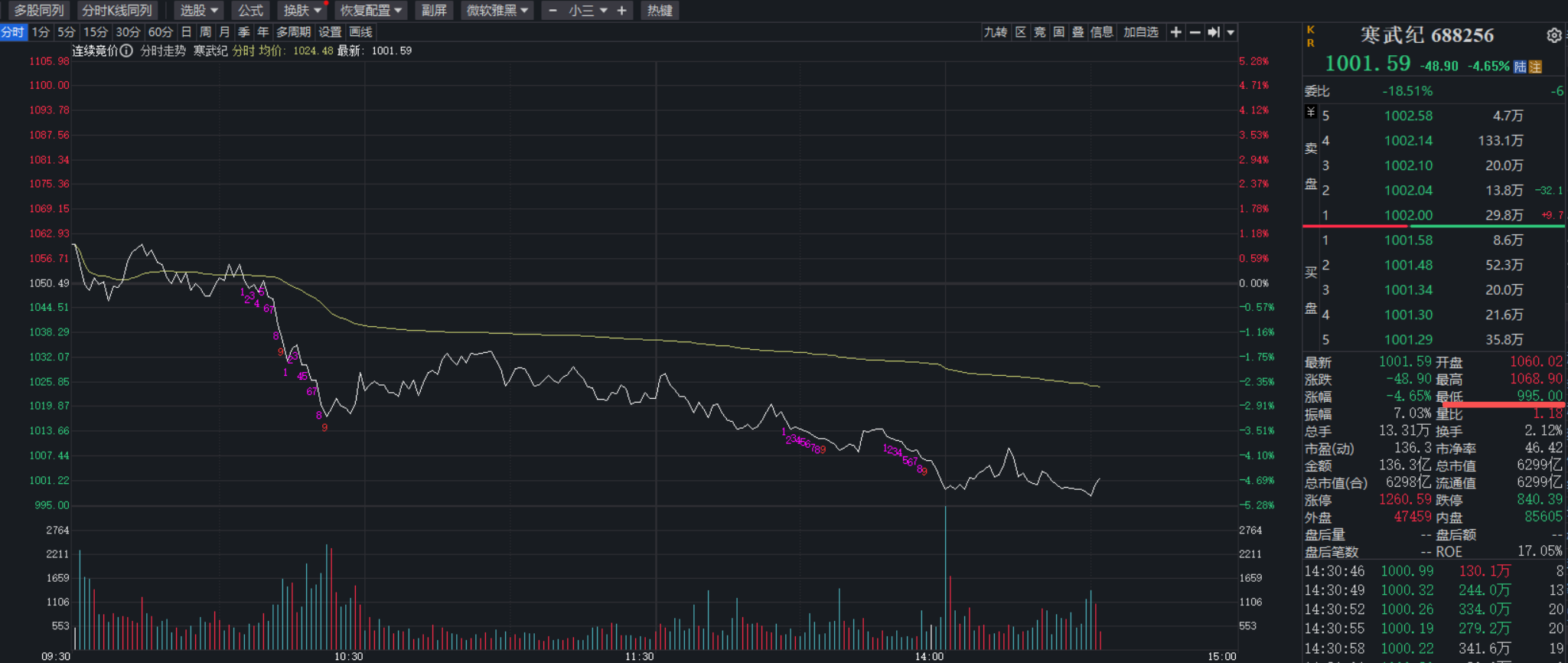The image size is (1568, 663).
Task: Click the 14:30:46 trade tick row
Action: pyautogui.click(x=1435, y=571)
